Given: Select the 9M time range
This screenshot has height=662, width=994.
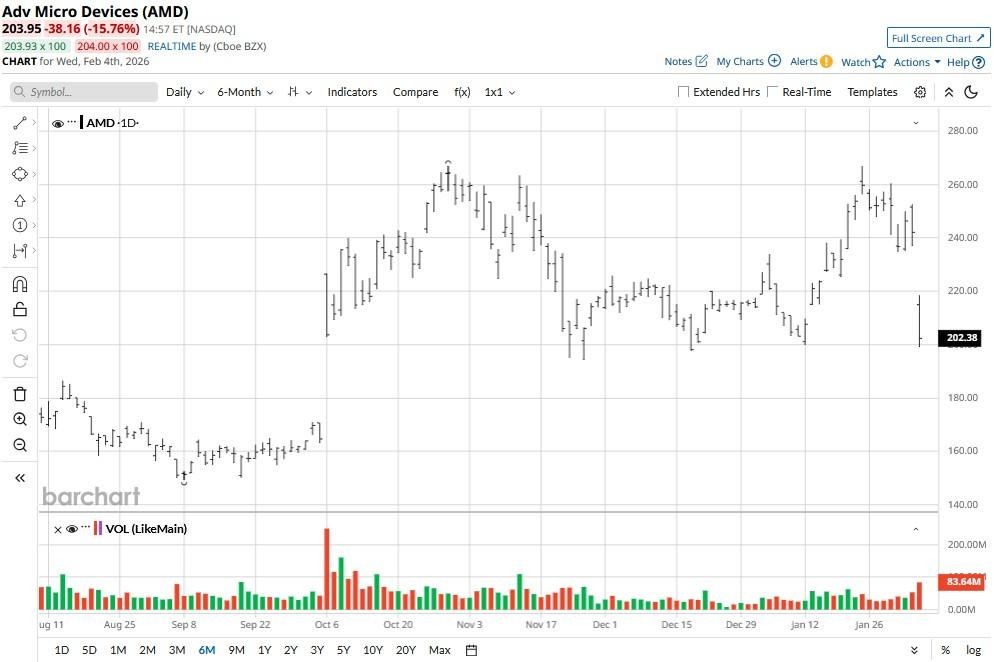Looking at the screenshot, I should tap(236, 650).
